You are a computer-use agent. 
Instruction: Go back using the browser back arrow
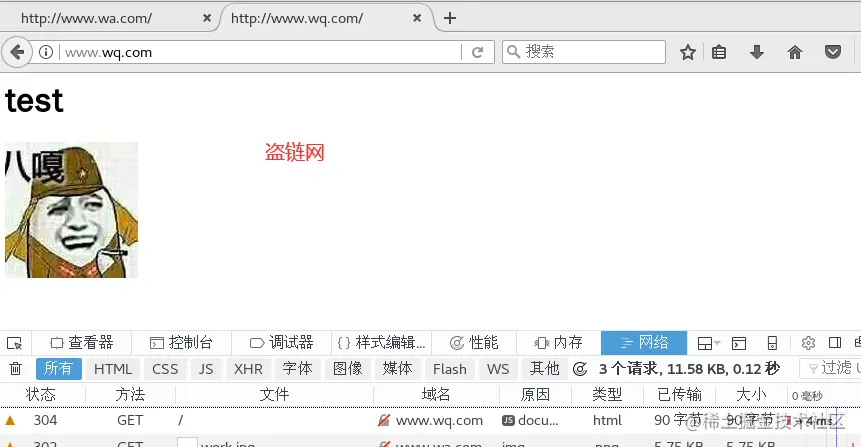pyautogui.click(x=17, y=52)
